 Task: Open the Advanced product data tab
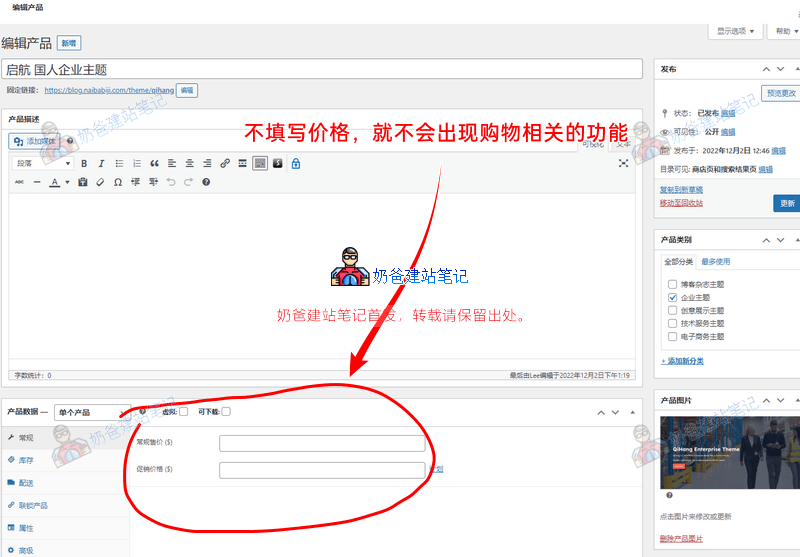point(65,550)
